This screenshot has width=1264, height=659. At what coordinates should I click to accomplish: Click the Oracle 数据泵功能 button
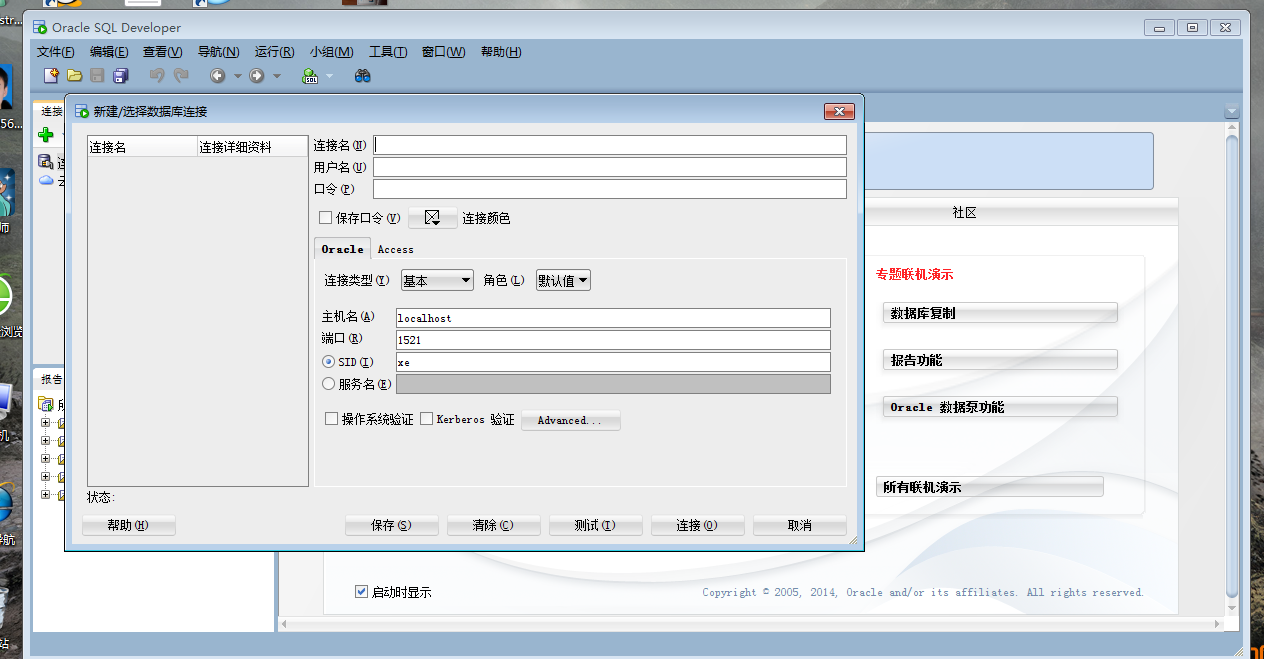click(999, 407)
